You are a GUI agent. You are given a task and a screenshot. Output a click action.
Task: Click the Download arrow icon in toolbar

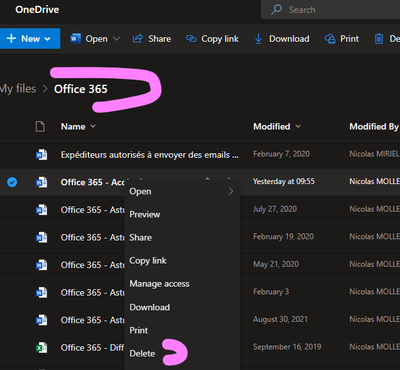click(x=258, y=39)
